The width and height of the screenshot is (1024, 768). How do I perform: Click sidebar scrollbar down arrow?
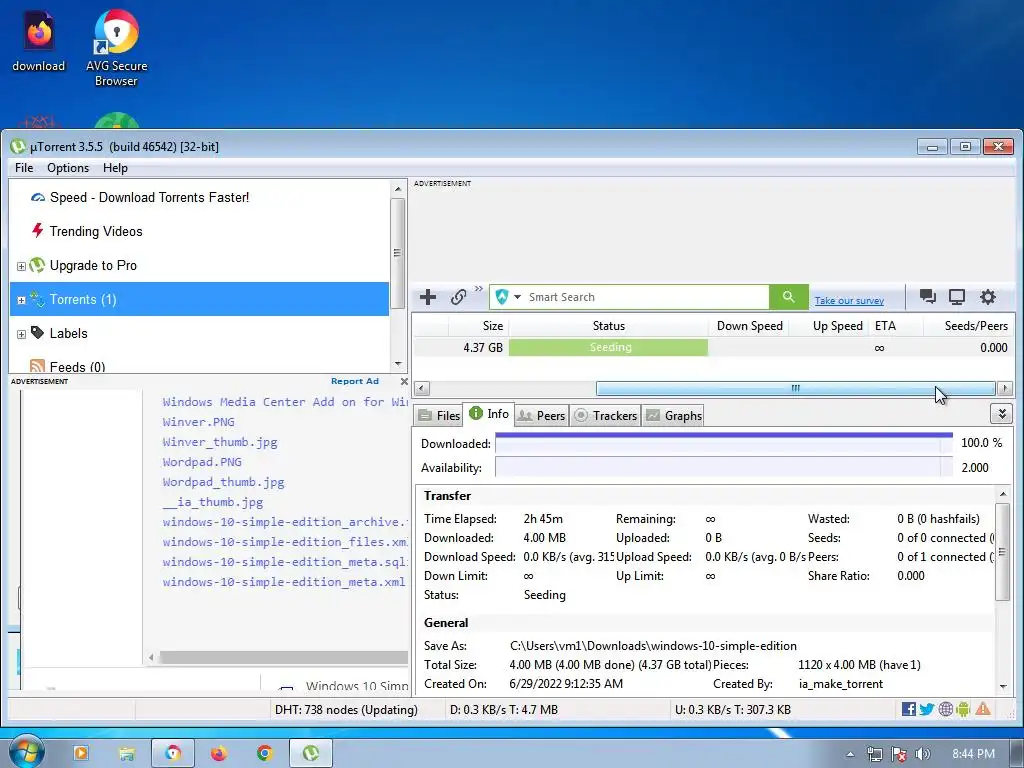pyautogui.click(x=398, y=364)
